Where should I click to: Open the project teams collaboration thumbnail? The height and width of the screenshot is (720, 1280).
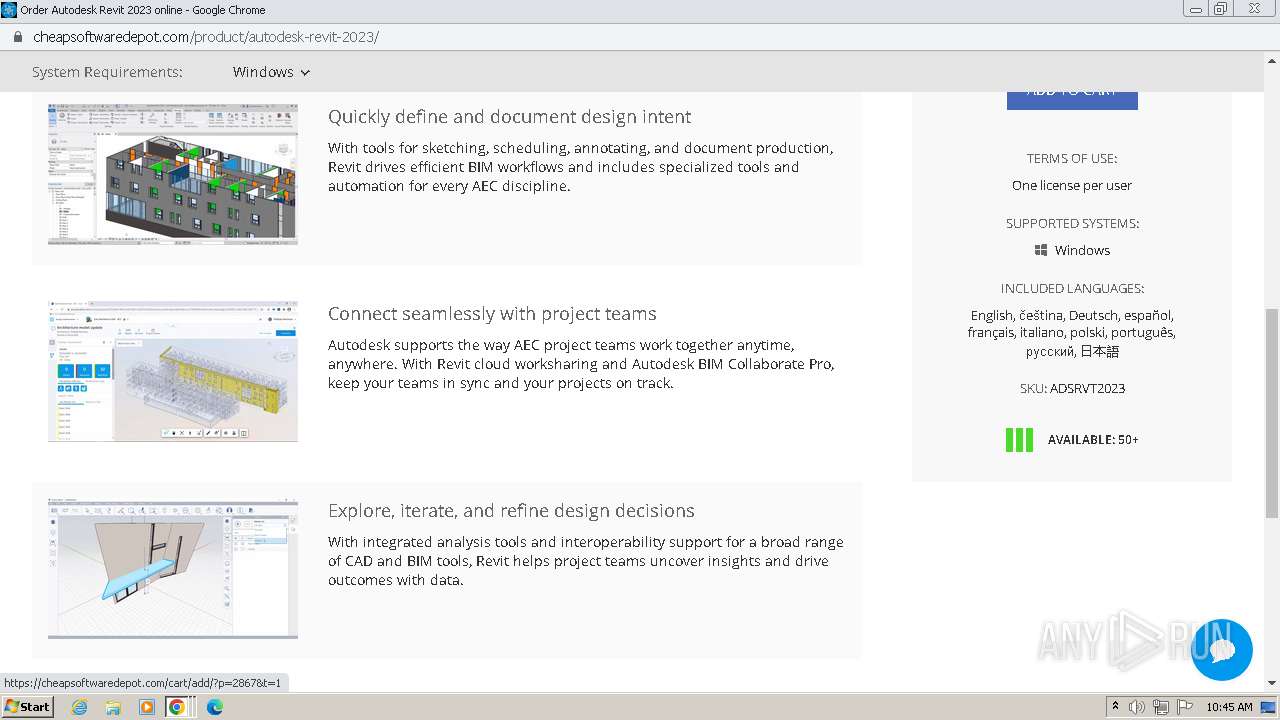pyautogui.click(x=173, y=371)
